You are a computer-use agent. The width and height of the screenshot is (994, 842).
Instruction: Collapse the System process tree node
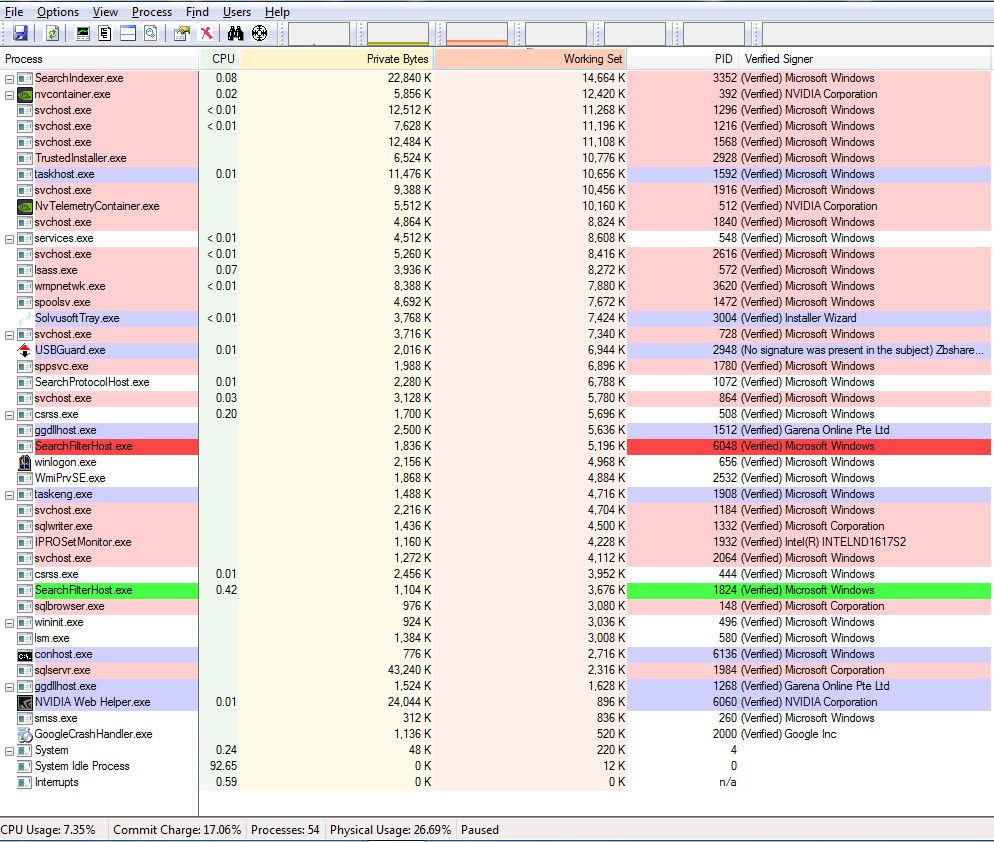coord(10,751)
